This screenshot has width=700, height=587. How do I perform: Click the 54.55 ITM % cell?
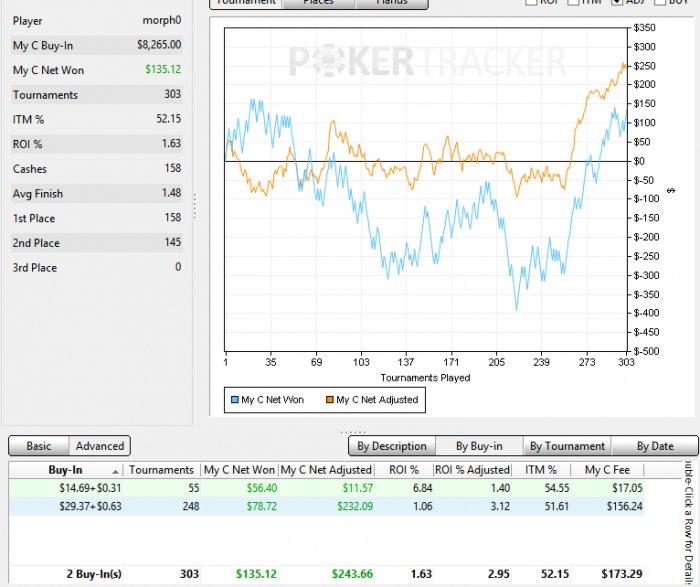[x=557, y=488]
